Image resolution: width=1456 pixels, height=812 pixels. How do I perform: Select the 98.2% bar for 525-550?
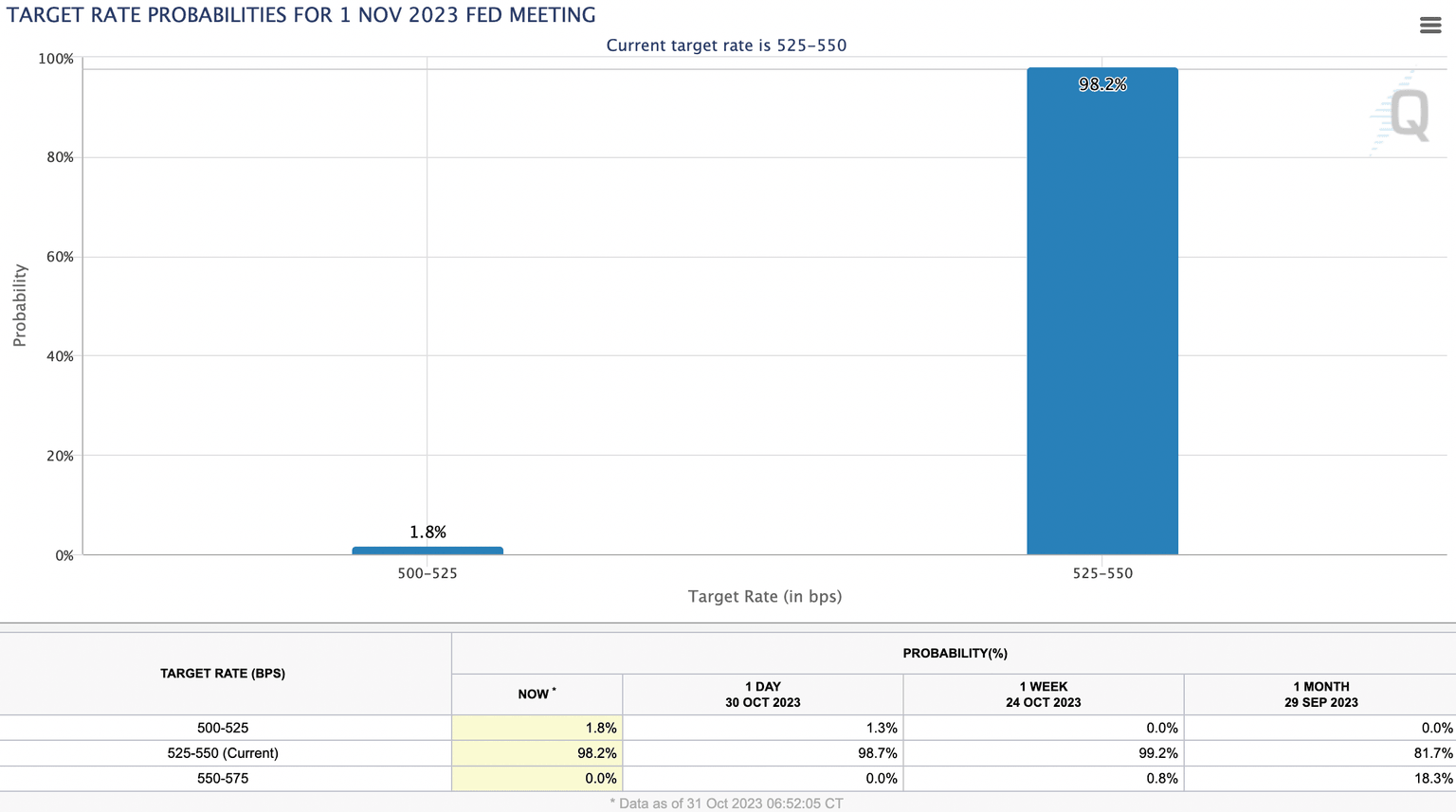point(1101,313)
